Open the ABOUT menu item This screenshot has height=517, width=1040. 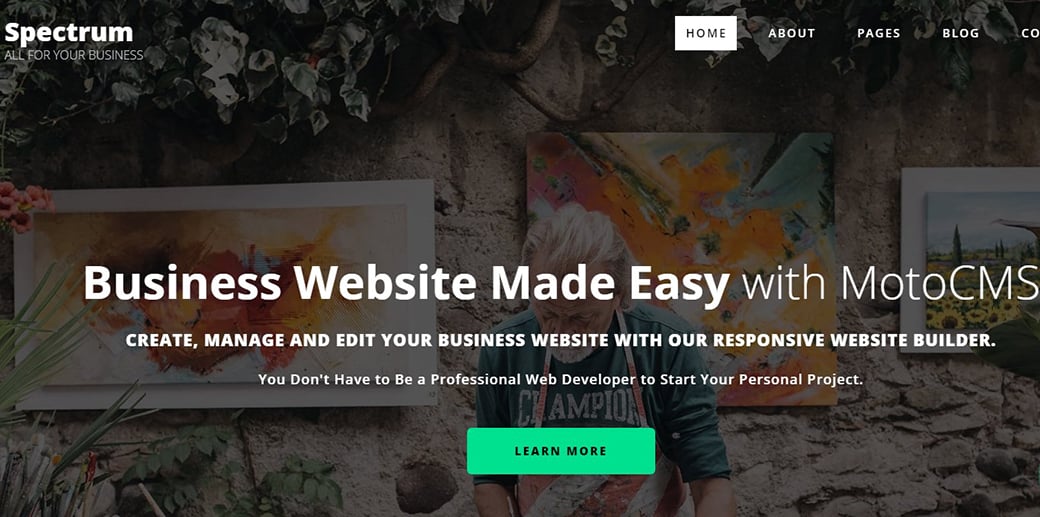792,33
